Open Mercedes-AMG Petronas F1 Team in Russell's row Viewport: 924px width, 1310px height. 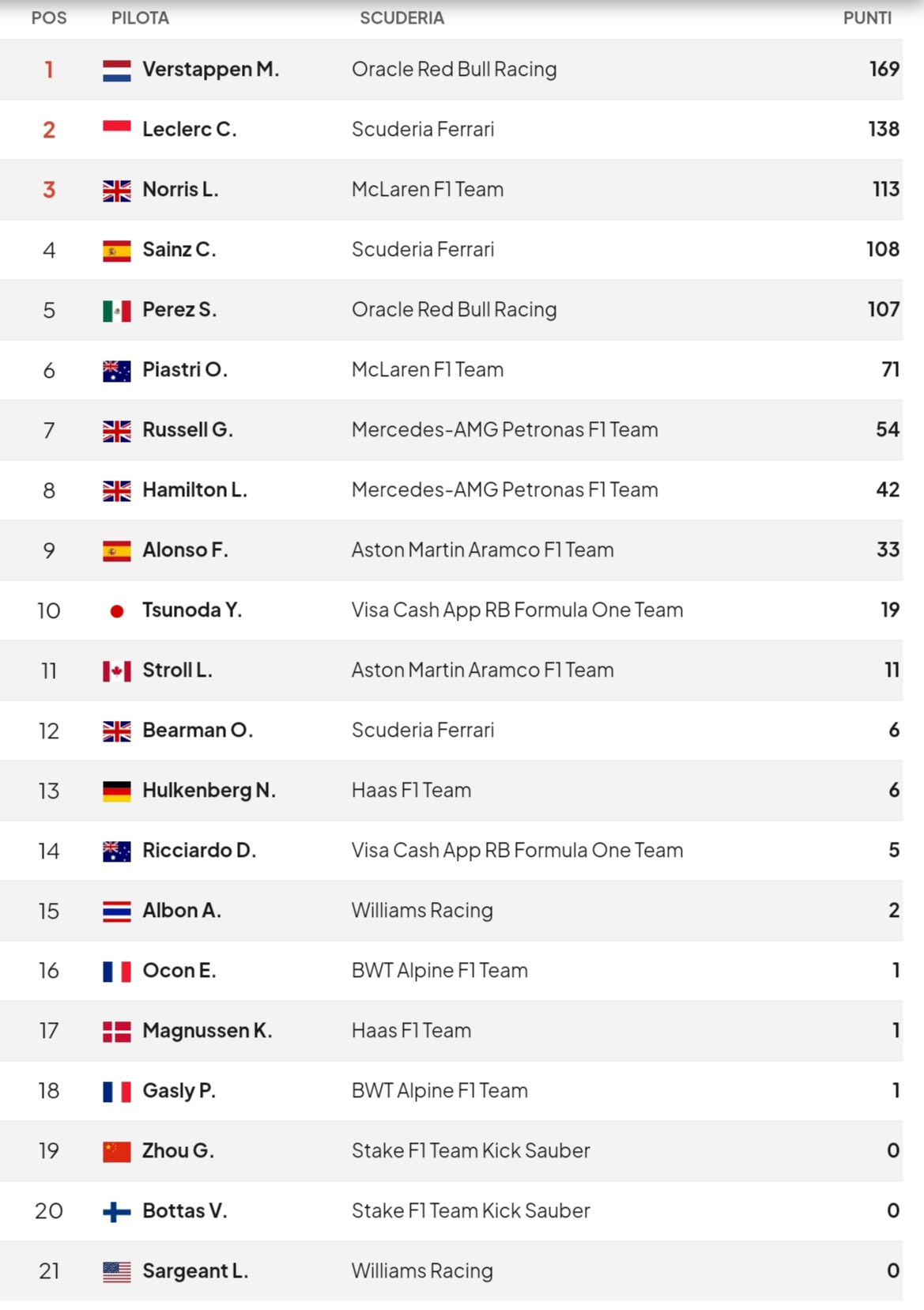504,430
